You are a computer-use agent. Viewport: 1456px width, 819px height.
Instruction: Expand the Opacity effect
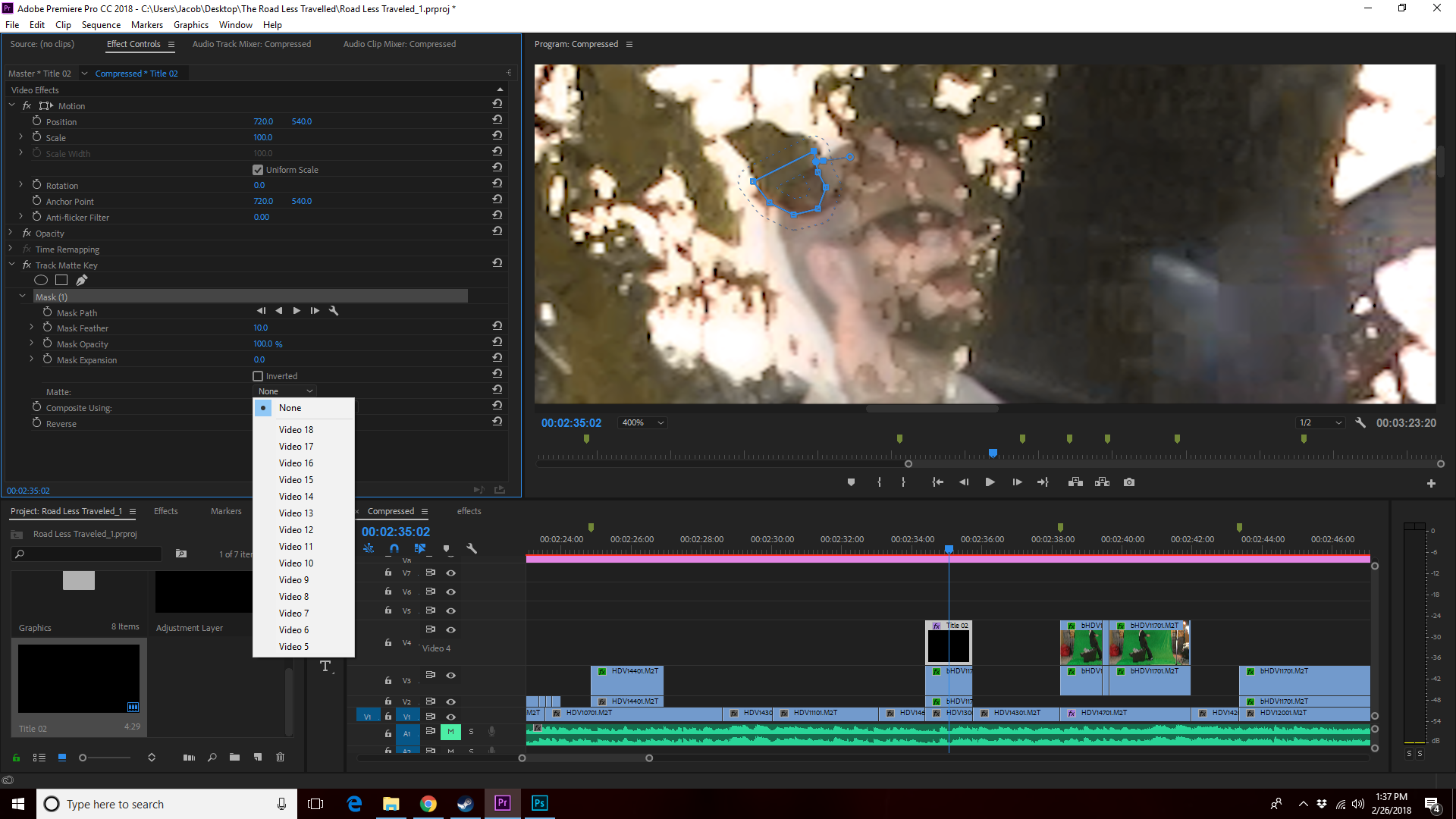pyautogui.click(x=11, y=233)
